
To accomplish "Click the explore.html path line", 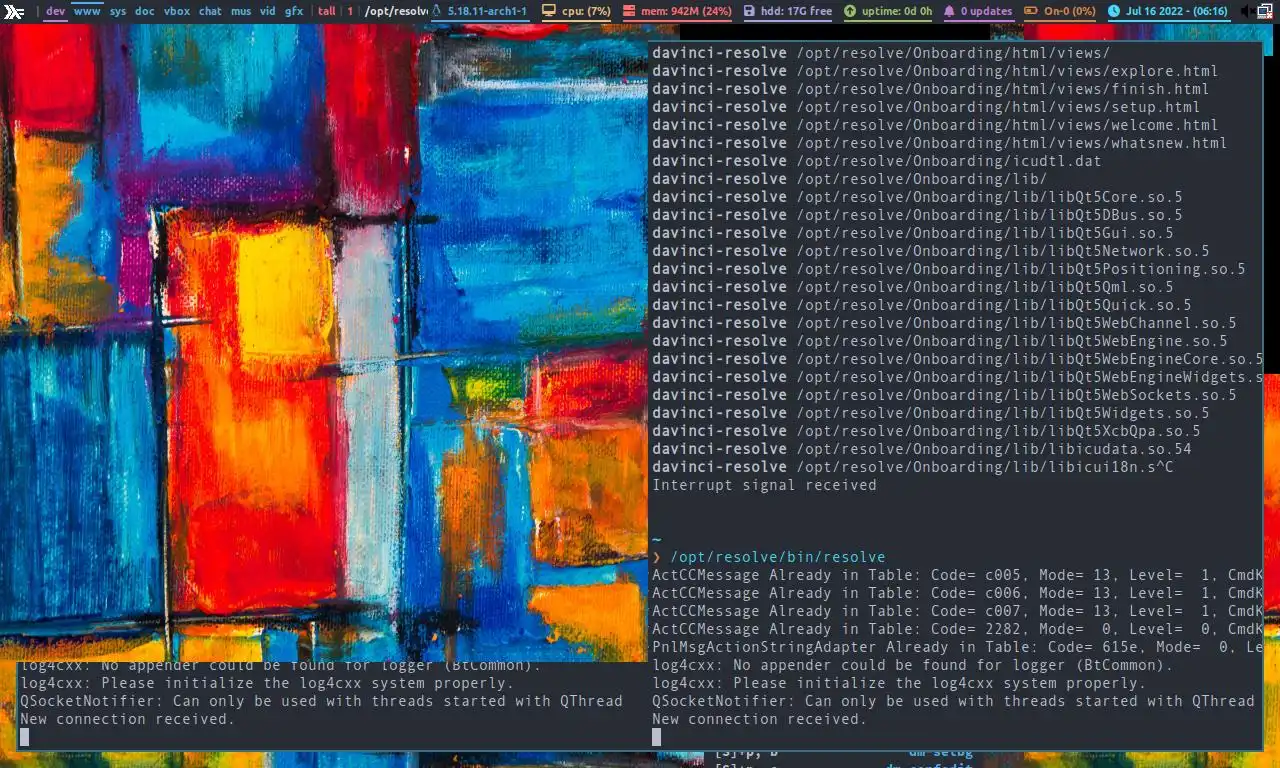I will [x=935, y=71].
